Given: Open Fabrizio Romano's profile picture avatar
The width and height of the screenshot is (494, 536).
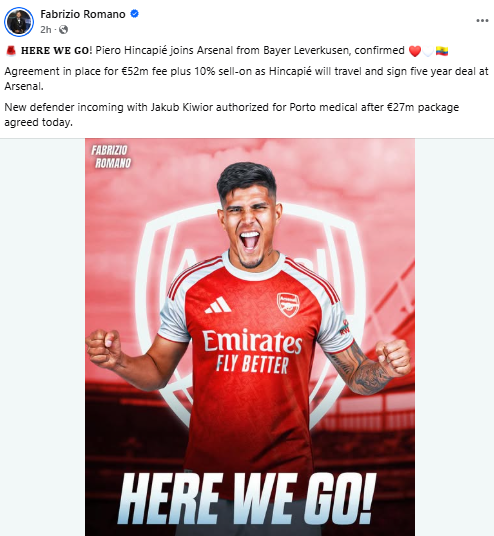Looking at the screenshot, I should (x=19, y=22).
